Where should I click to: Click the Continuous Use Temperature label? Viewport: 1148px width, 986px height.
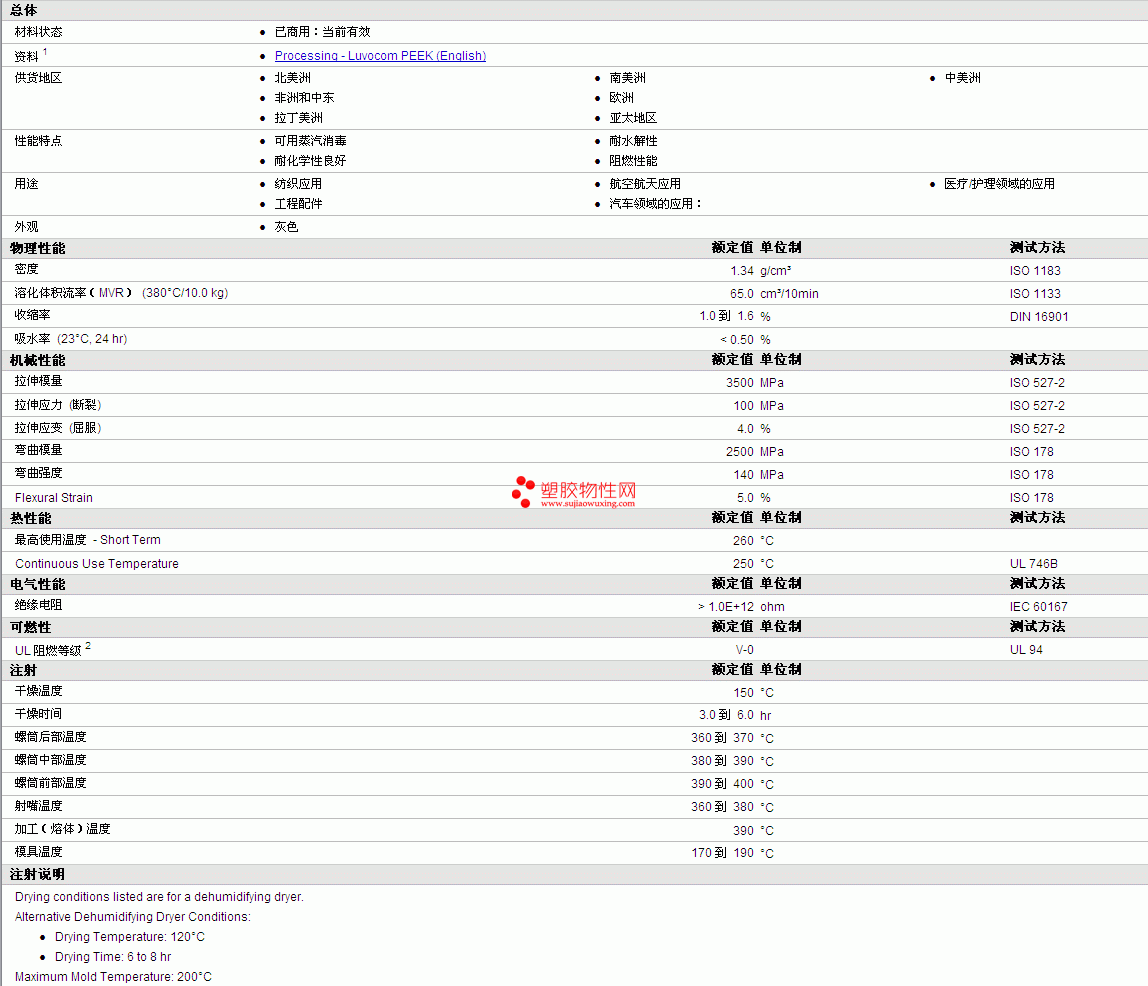[x=97, y=564]
